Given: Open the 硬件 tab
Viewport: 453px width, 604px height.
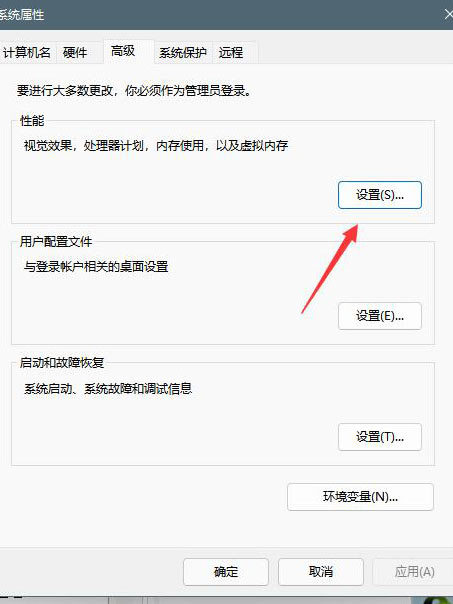Looking at the screenshot, I should (76, 52).
